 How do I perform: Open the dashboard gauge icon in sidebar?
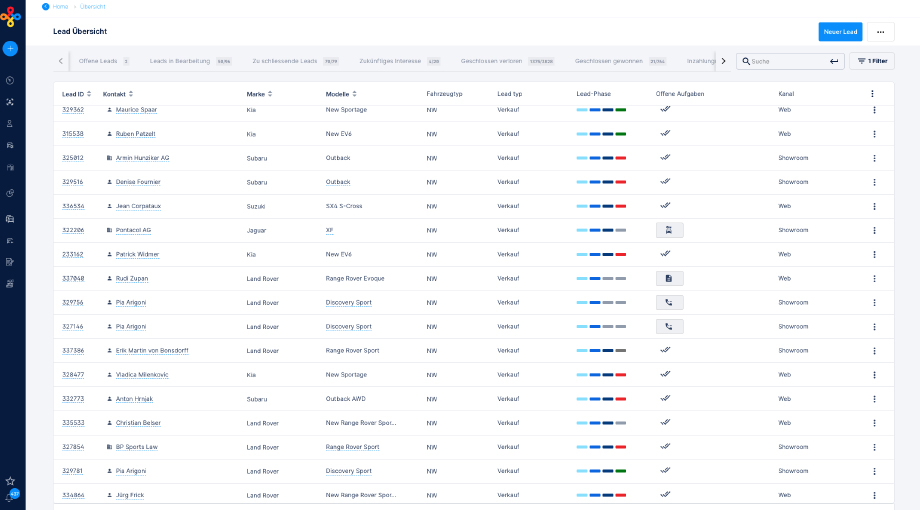point(10,80)
